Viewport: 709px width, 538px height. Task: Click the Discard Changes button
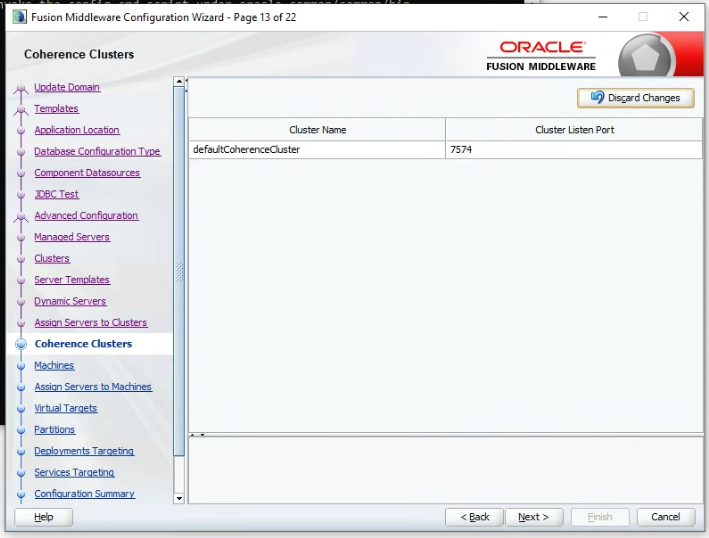point(635,98)
